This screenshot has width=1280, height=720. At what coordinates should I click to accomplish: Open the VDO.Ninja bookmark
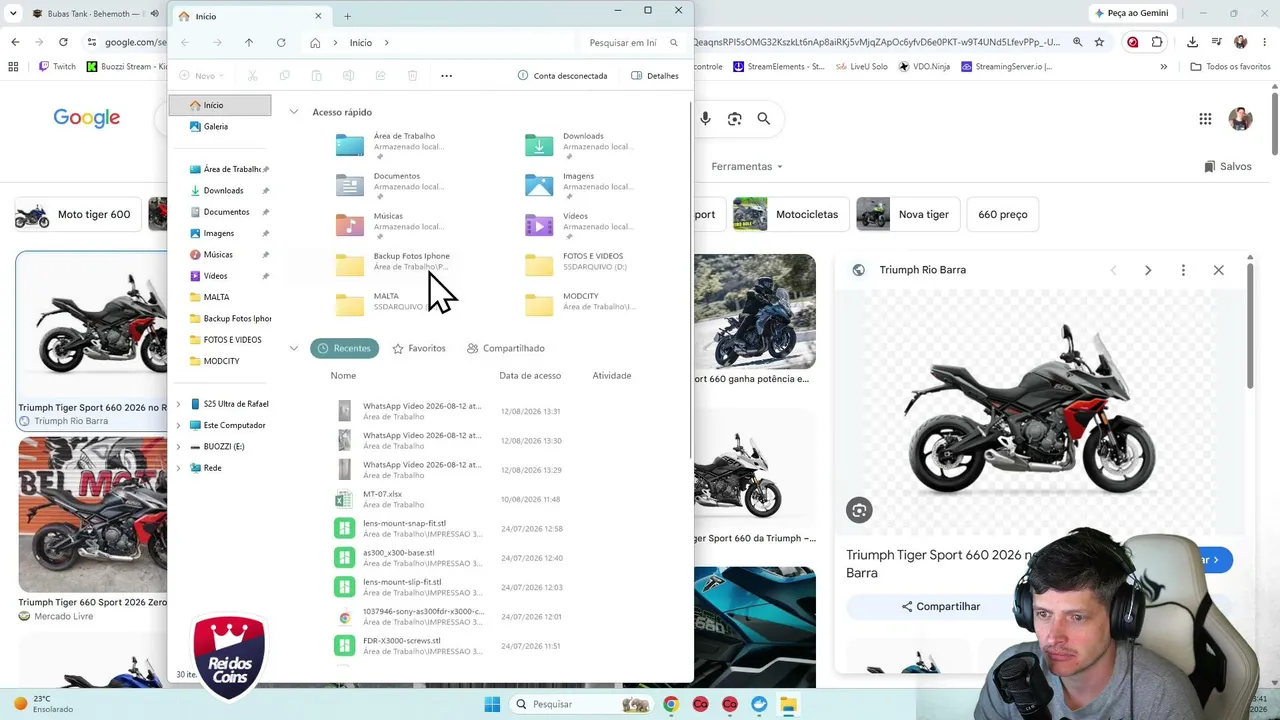(923, 67)
